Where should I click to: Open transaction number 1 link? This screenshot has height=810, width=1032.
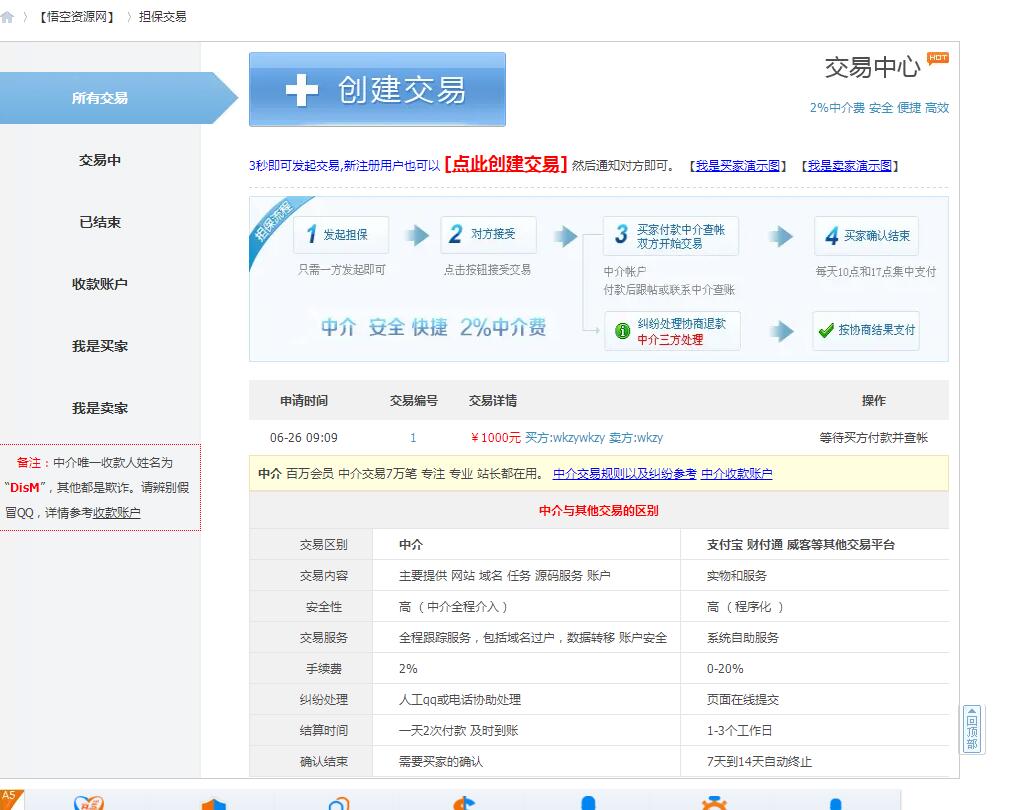coord(413,438)
